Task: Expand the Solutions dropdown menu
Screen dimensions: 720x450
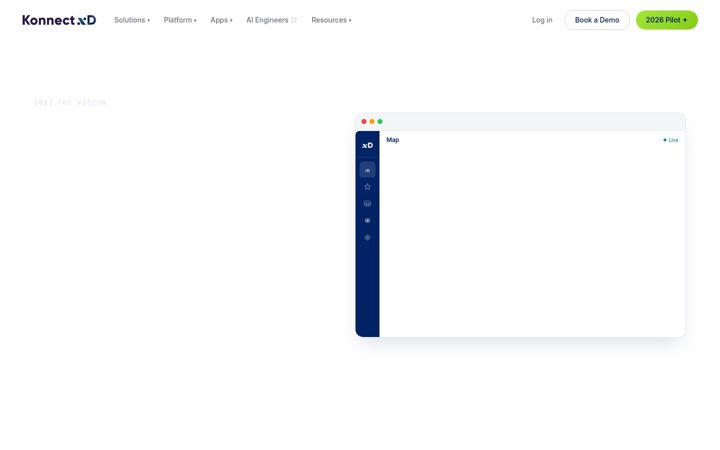Action: click(132, 20)
